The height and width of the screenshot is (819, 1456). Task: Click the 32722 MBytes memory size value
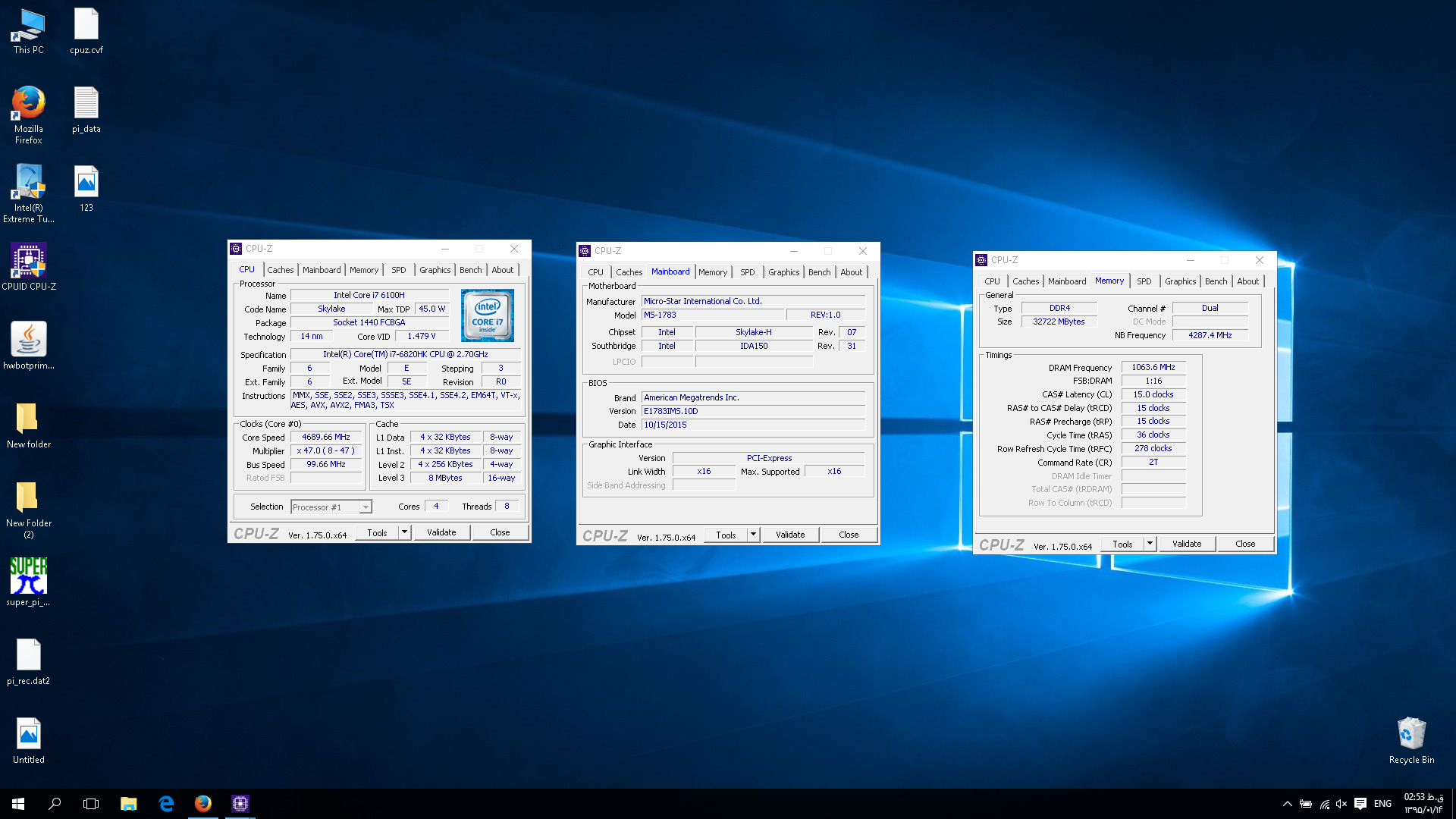point(1059,322)
